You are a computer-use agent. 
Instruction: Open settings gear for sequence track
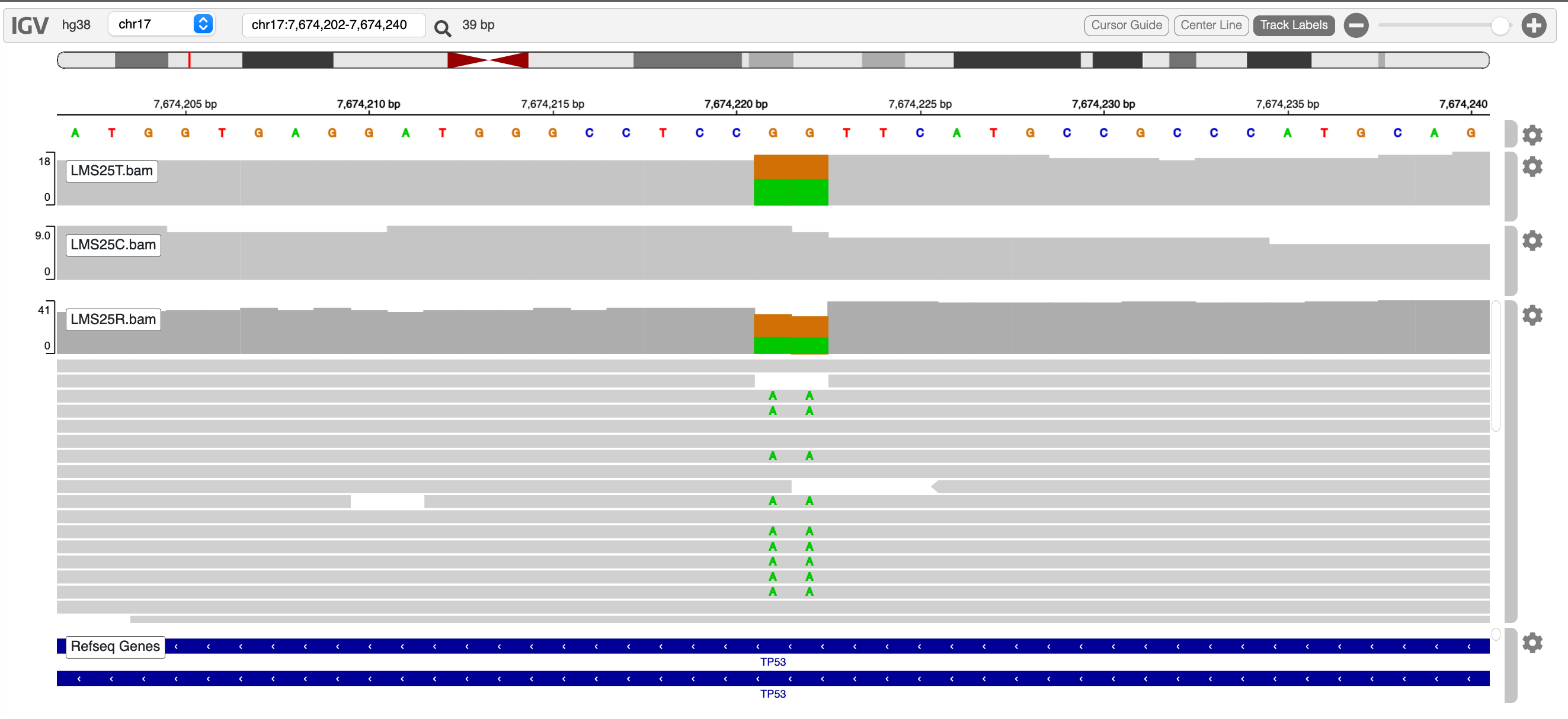(x=1531, y=134)
